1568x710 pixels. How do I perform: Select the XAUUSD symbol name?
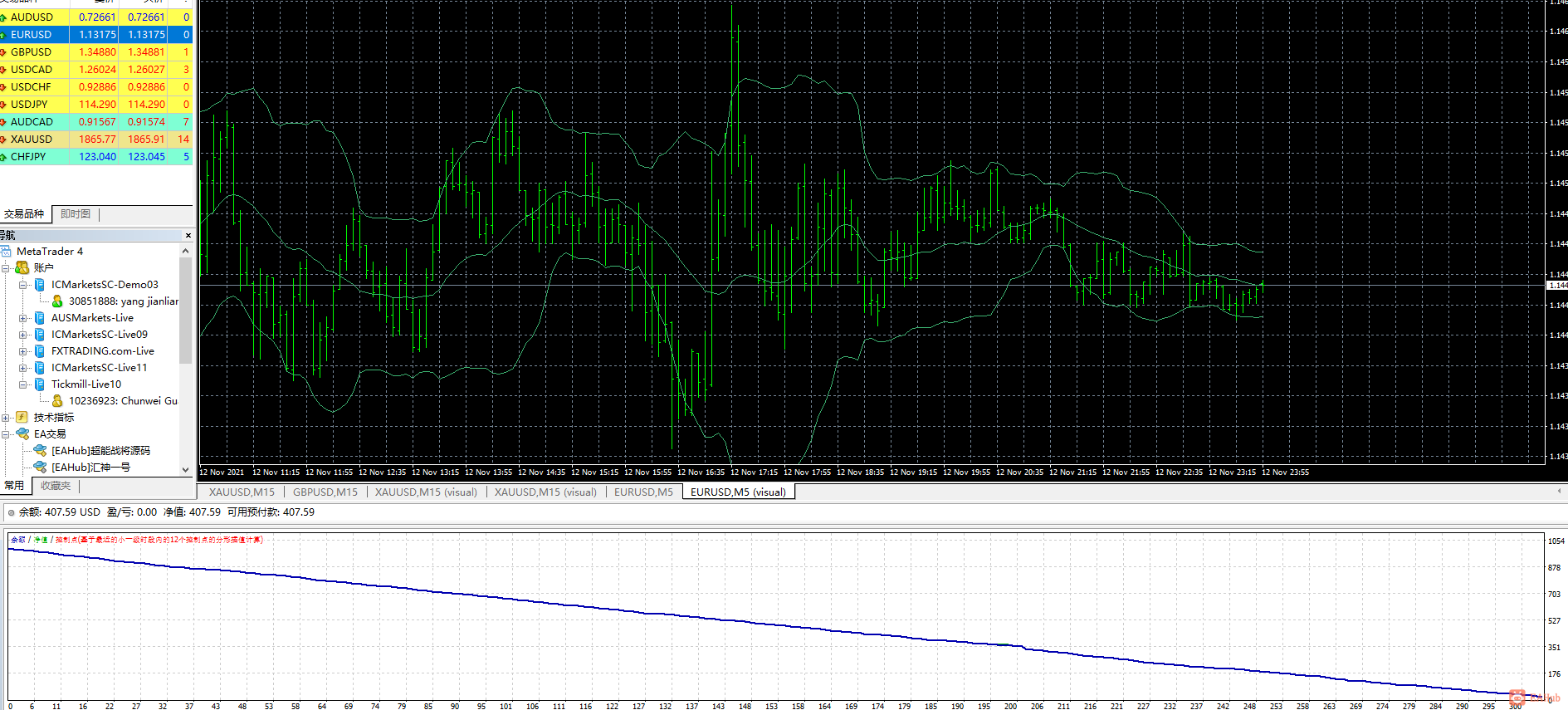[x=32, y=140]
